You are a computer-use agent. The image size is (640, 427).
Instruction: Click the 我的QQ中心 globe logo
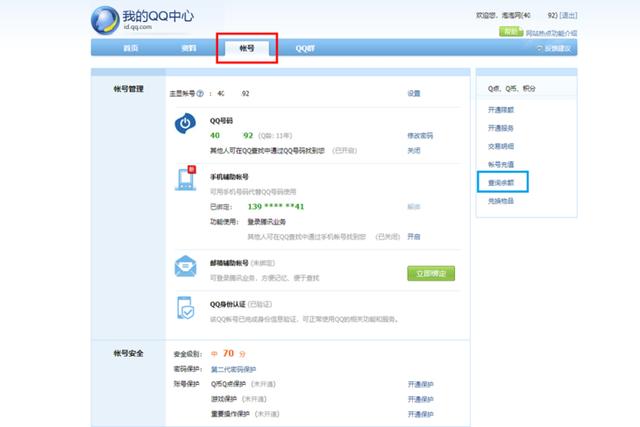(x=105, y=20)
